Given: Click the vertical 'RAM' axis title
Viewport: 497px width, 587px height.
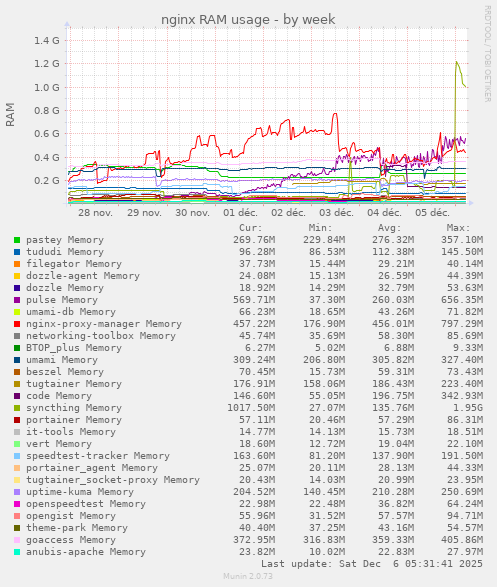Looking at the screenshot, I should click(x=10, y=115).
